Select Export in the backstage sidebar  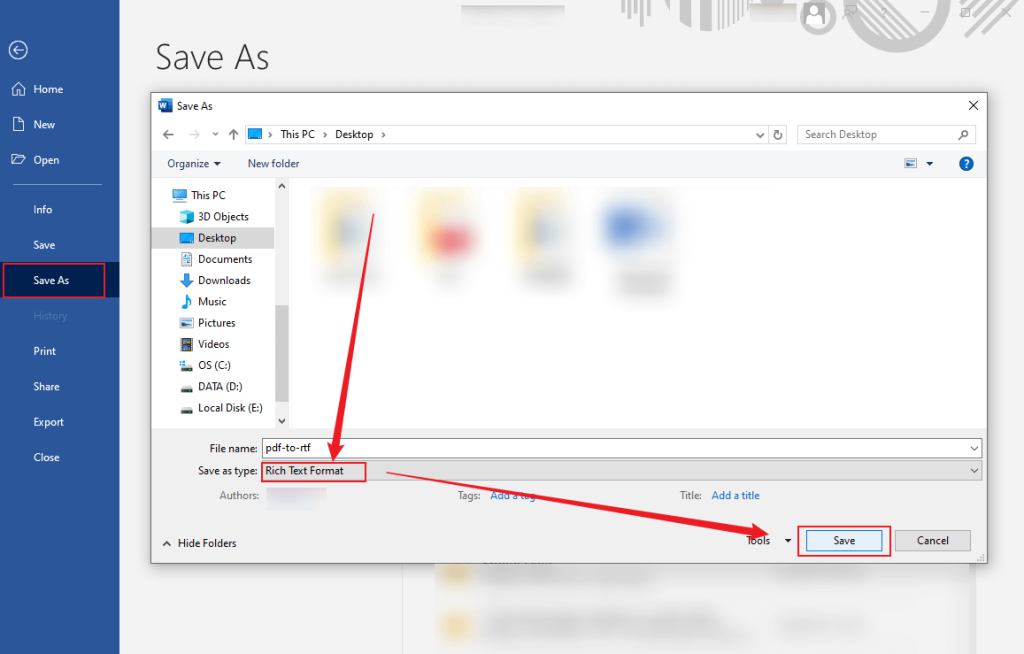pyautogui.click(x=47, y=421)
